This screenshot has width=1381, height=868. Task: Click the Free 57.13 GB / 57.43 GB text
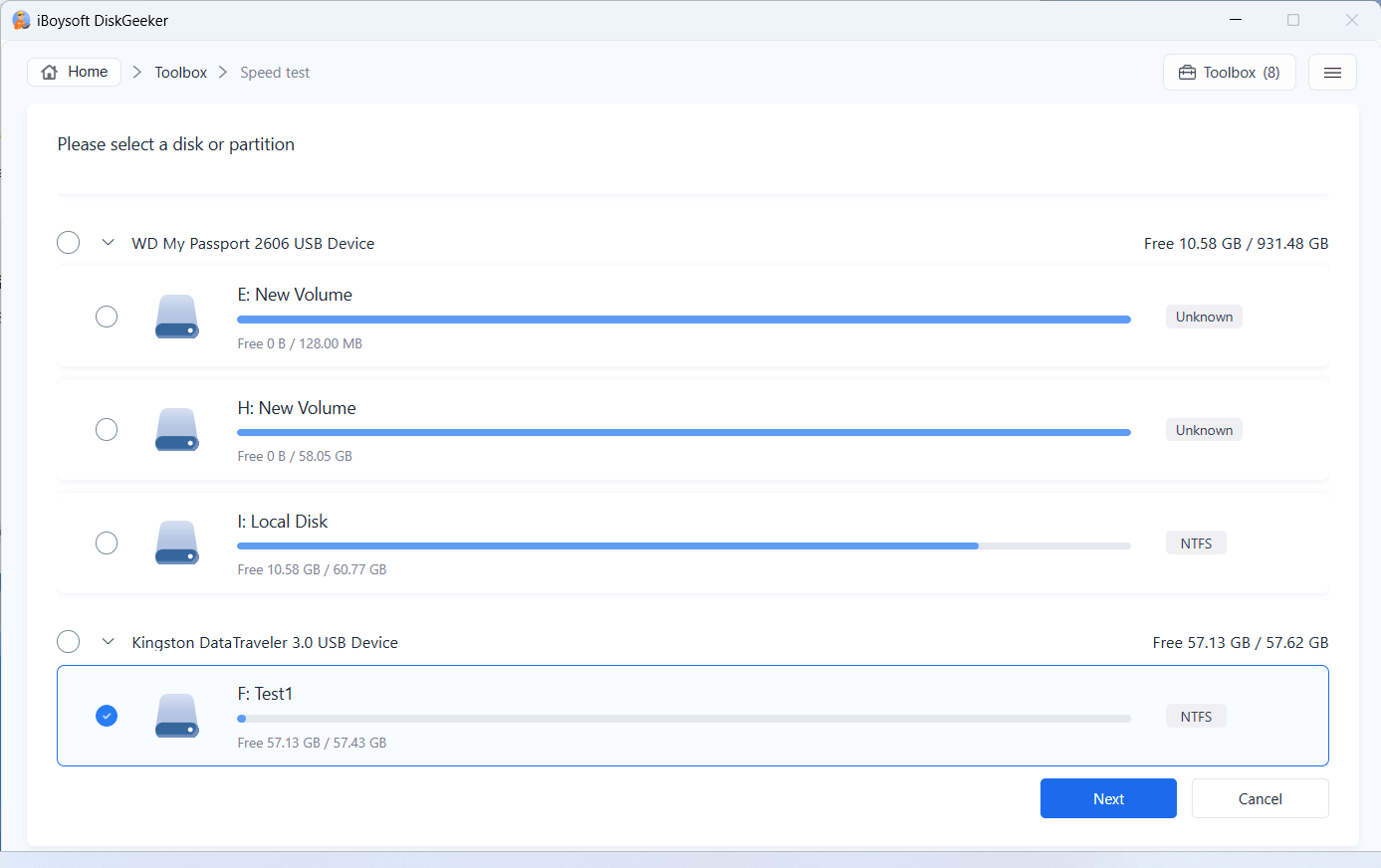click(312, 743)
